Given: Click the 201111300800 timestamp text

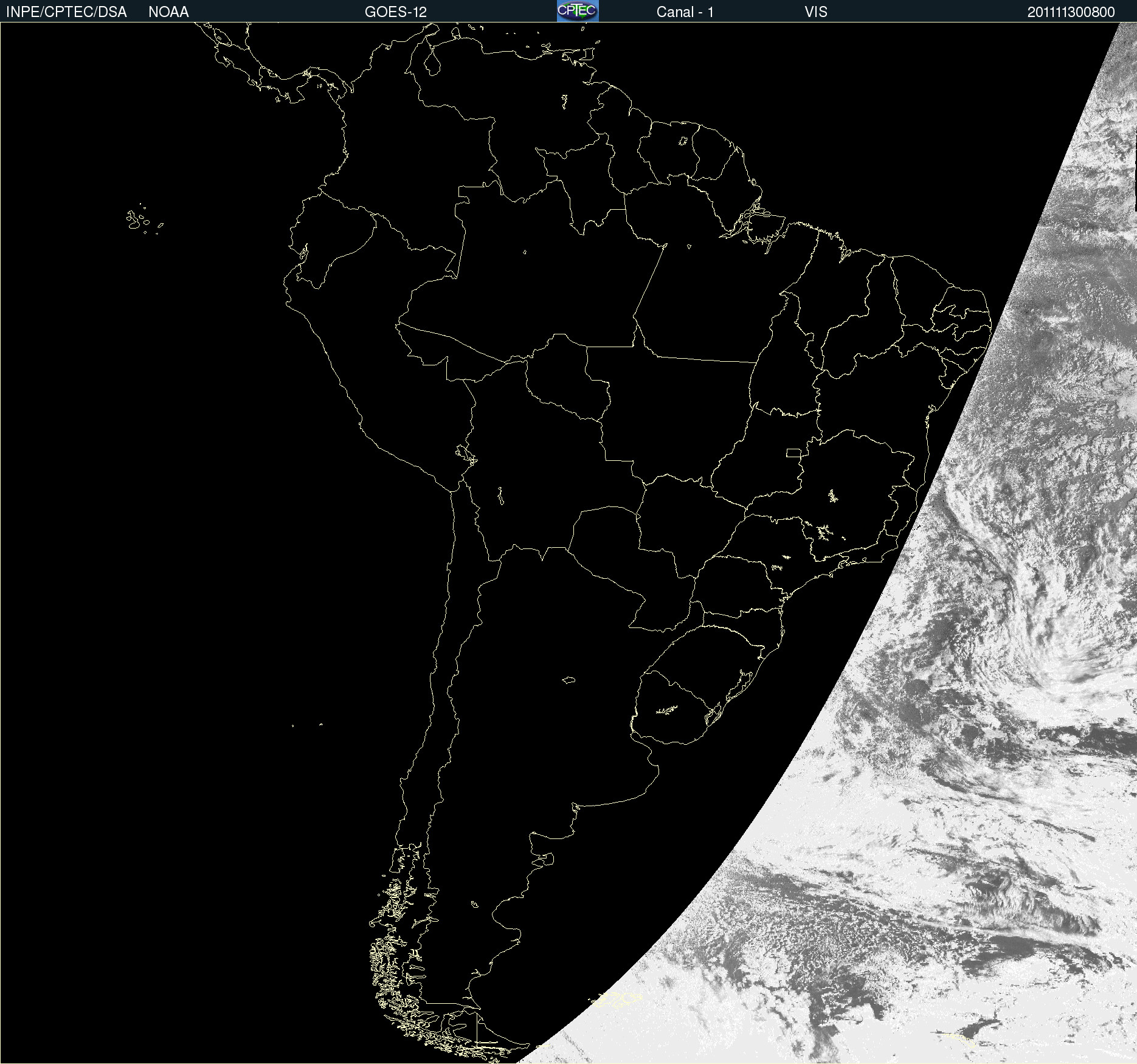Looking at the screenshot, I should click(1071, 12).
